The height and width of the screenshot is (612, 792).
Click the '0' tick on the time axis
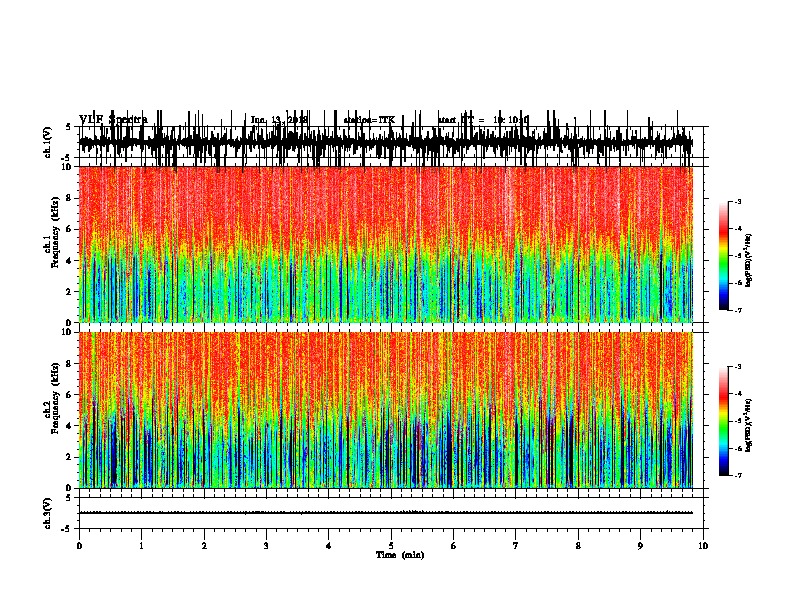79,546
